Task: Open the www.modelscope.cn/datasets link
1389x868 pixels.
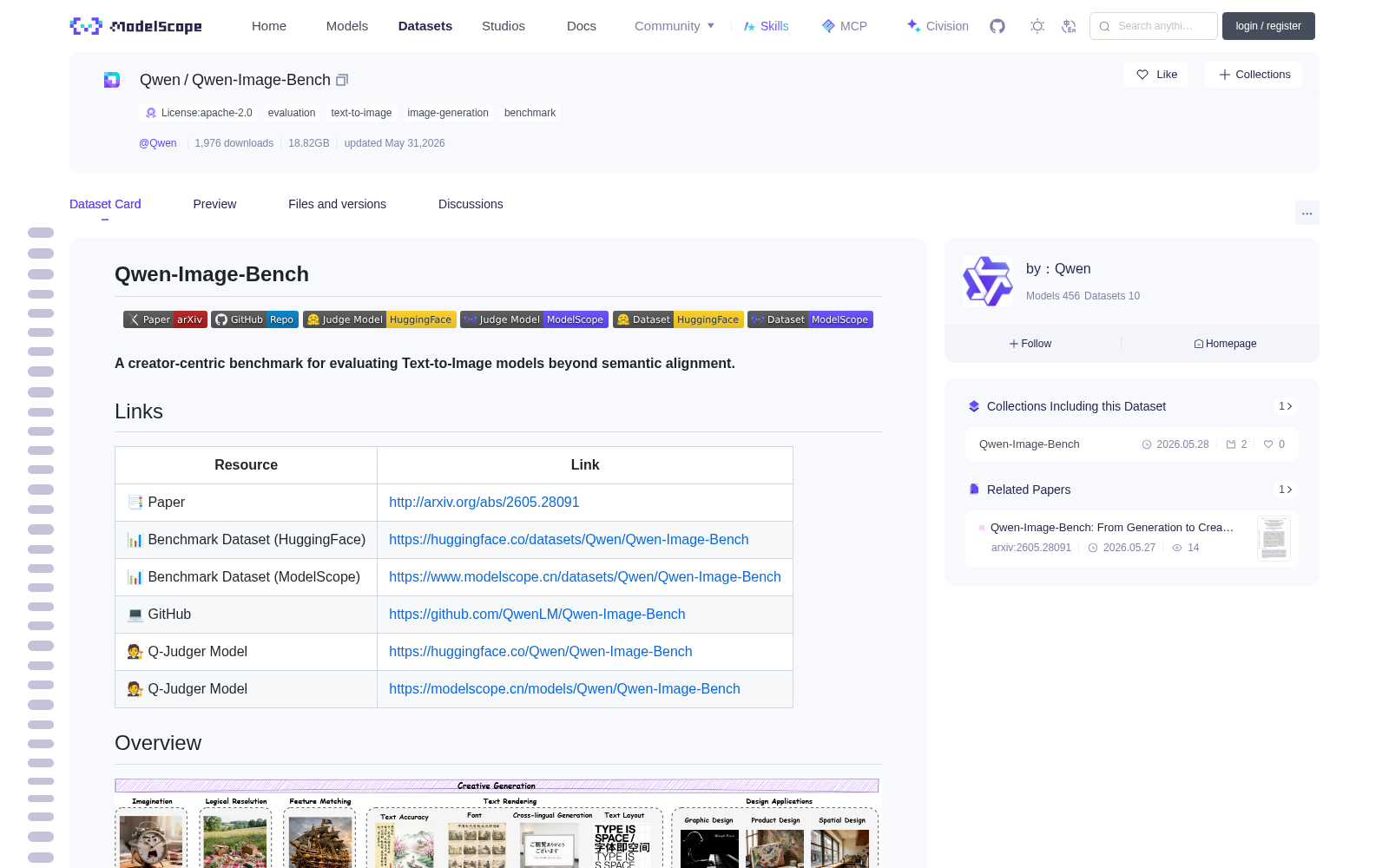Action: [585, 577]
